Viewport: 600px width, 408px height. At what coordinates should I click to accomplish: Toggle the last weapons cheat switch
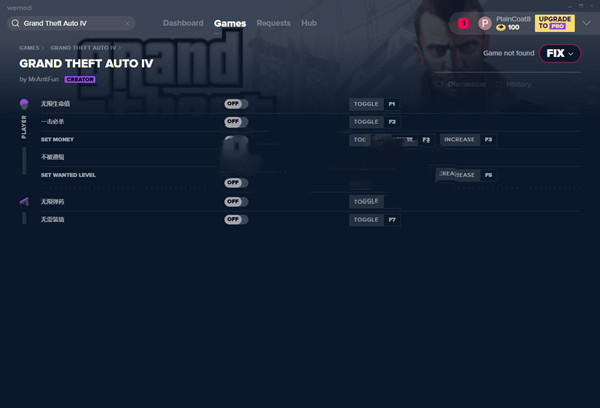[x=236, y=219]
